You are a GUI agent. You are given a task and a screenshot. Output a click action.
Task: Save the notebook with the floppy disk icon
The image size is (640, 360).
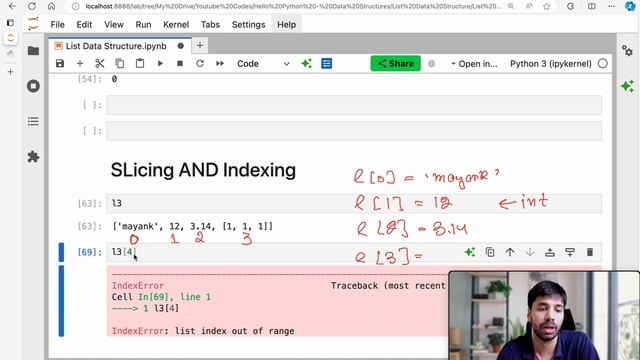coord(60,64)
